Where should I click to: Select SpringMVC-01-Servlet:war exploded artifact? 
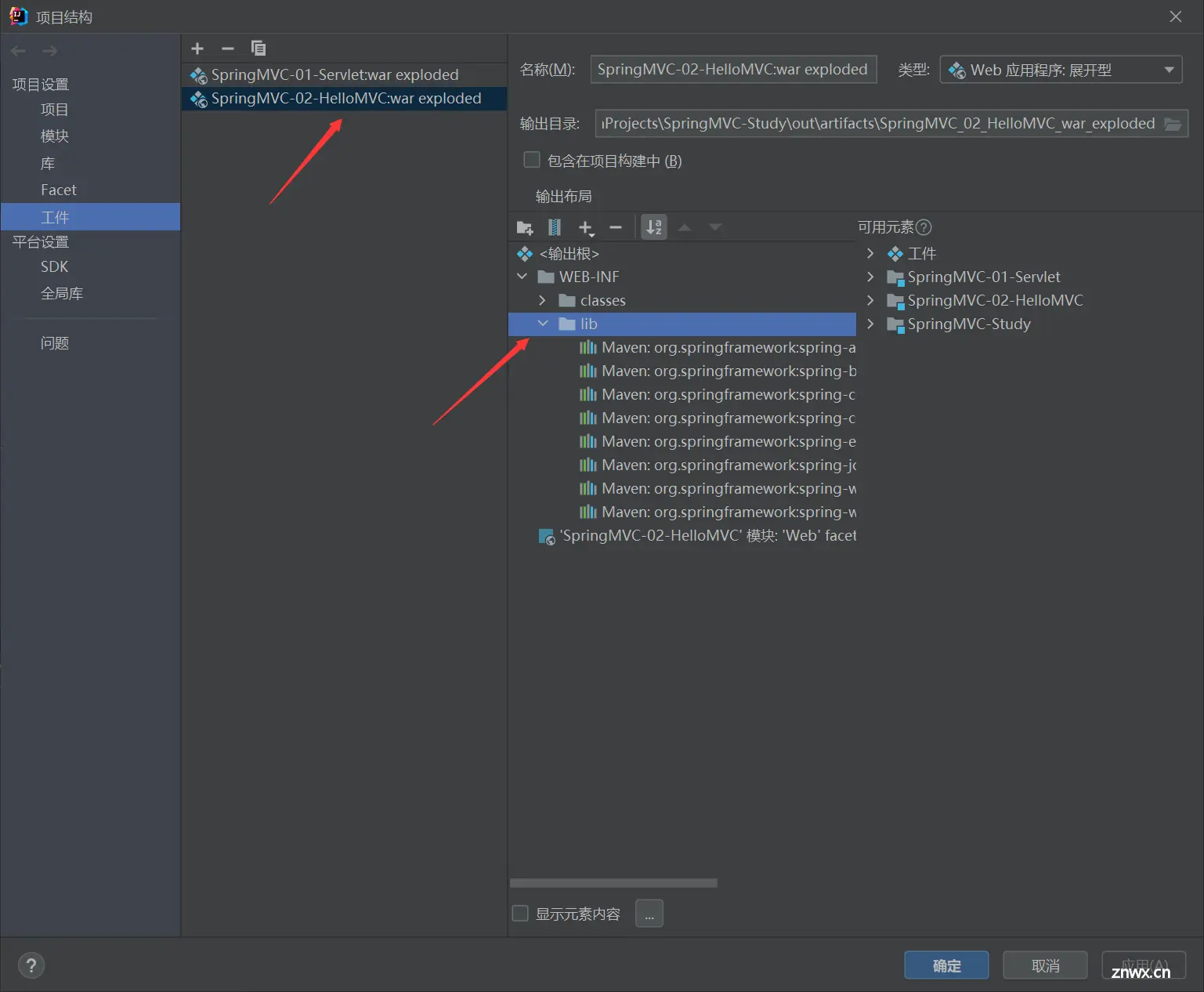[345, 74]
